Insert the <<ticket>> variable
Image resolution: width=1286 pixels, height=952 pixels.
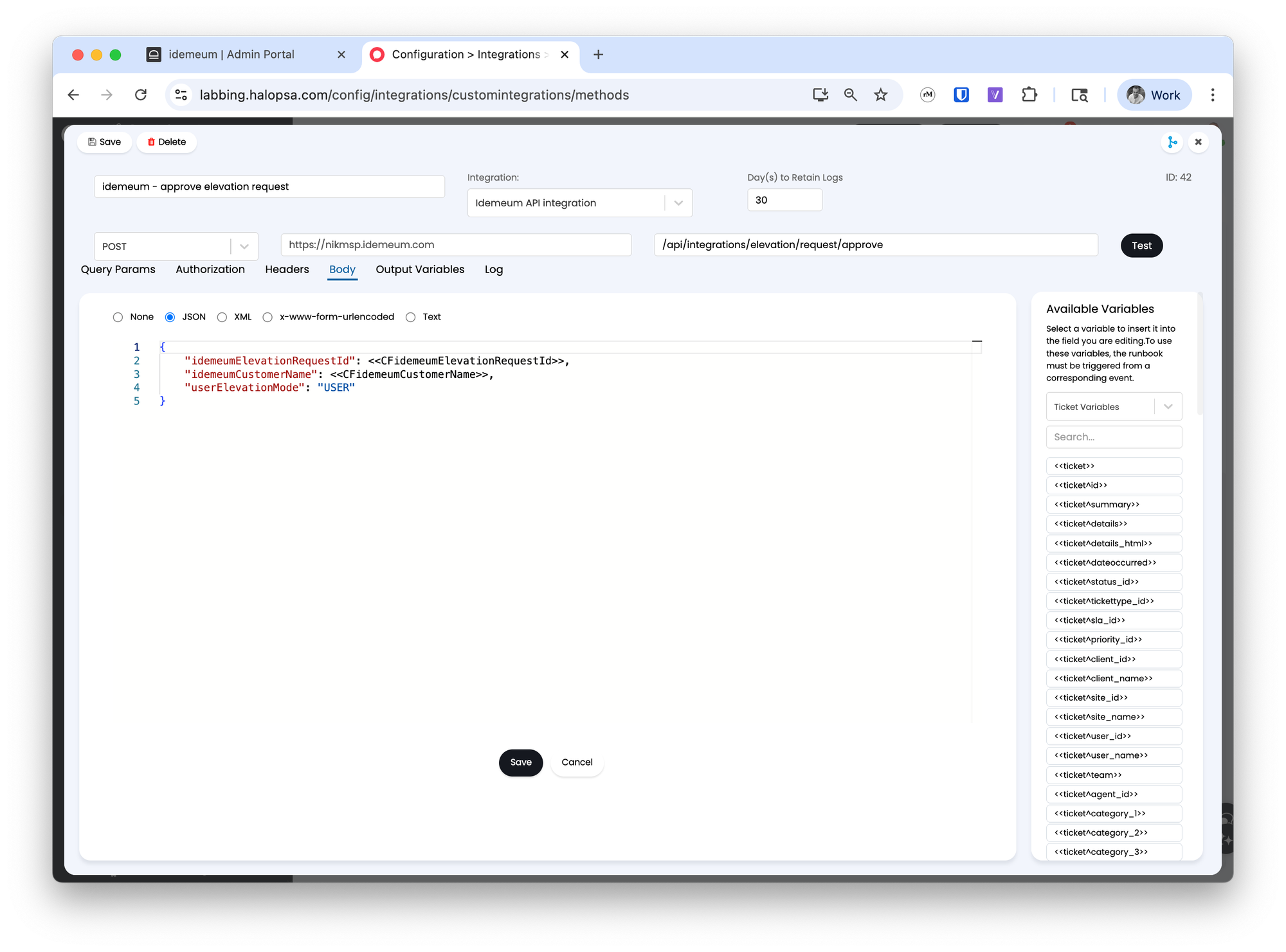[1114, 466]
